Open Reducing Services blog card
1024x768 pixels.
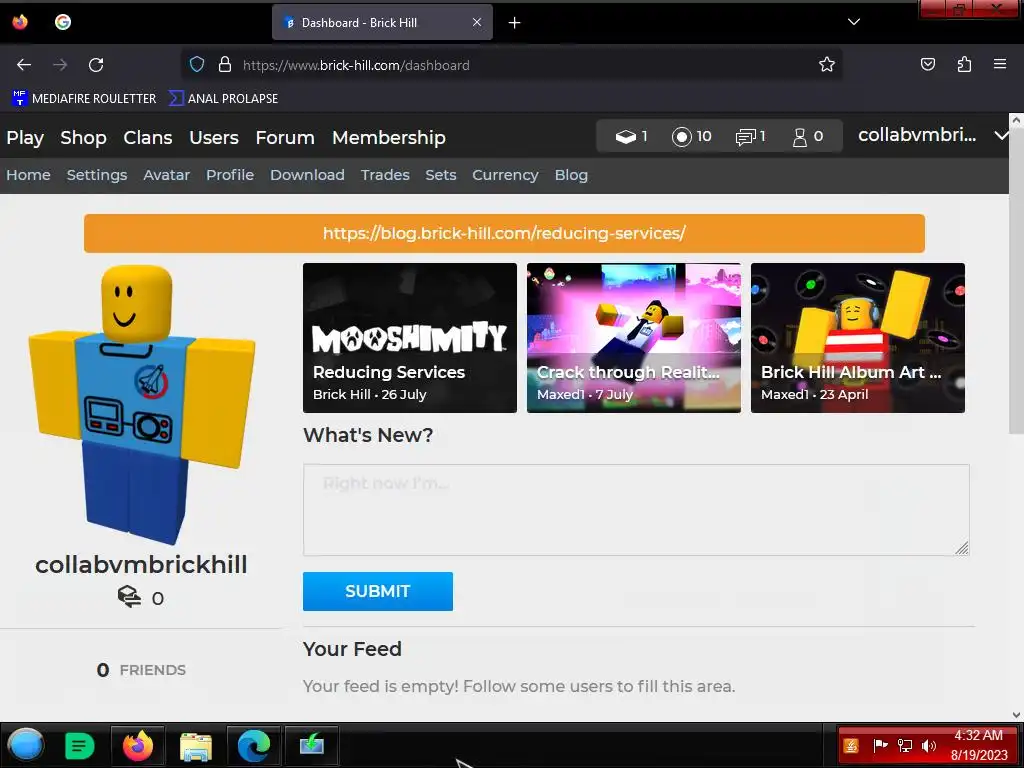409,338
